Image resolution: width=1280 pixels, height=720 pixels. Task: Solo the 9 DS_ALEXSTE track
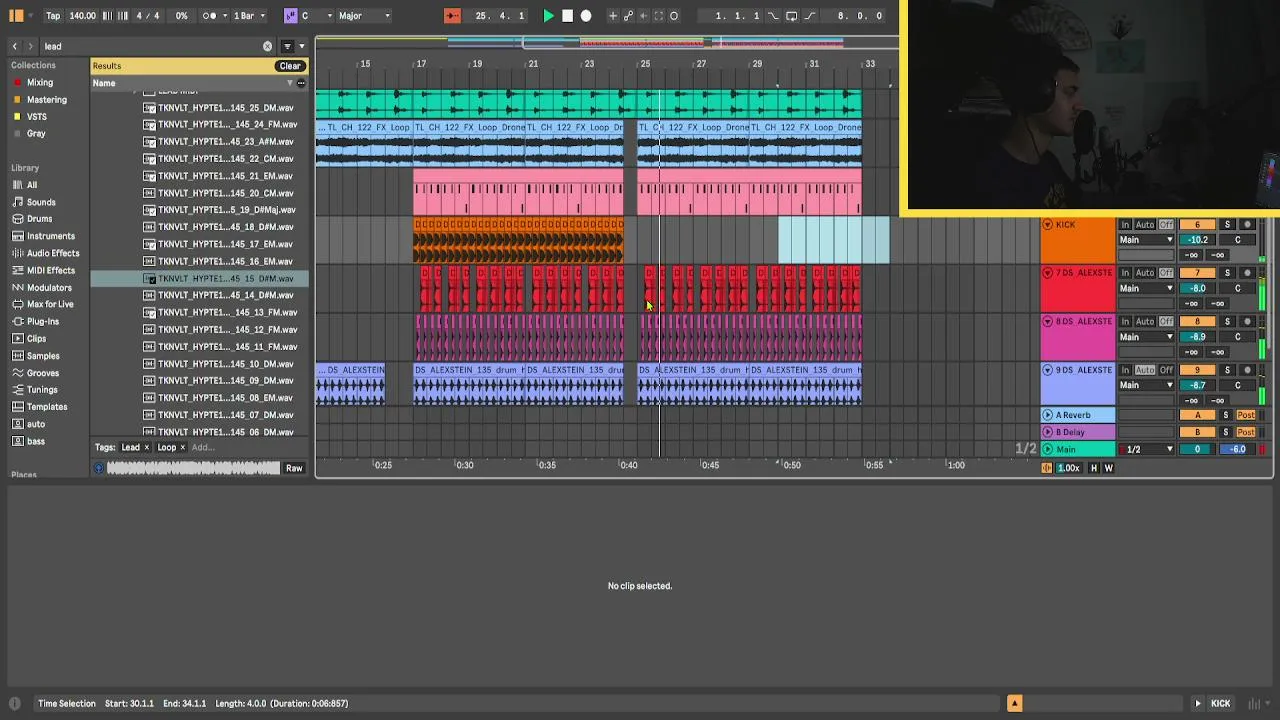1227,370
